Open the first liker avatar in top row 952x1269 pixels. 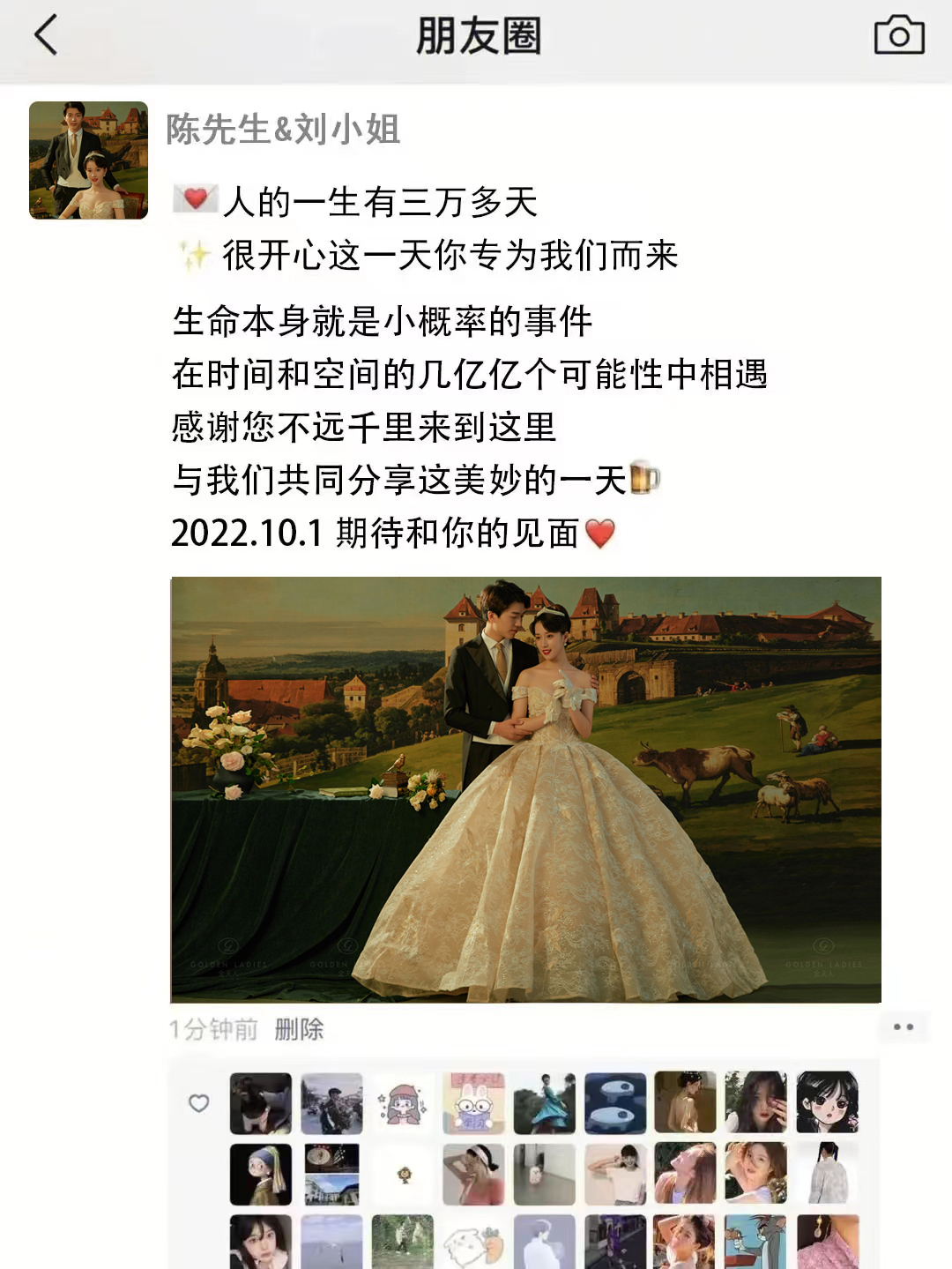pyautogui.click(x=261, y=1102)
